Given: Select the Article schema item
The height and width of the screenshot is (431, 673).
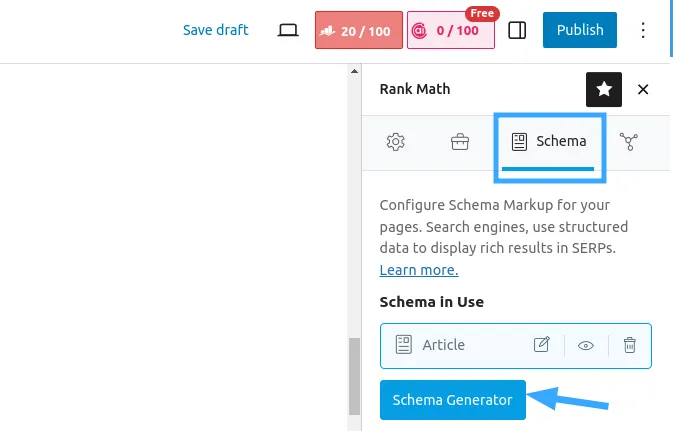Looking at the screenshot, I should click(515, 346).
